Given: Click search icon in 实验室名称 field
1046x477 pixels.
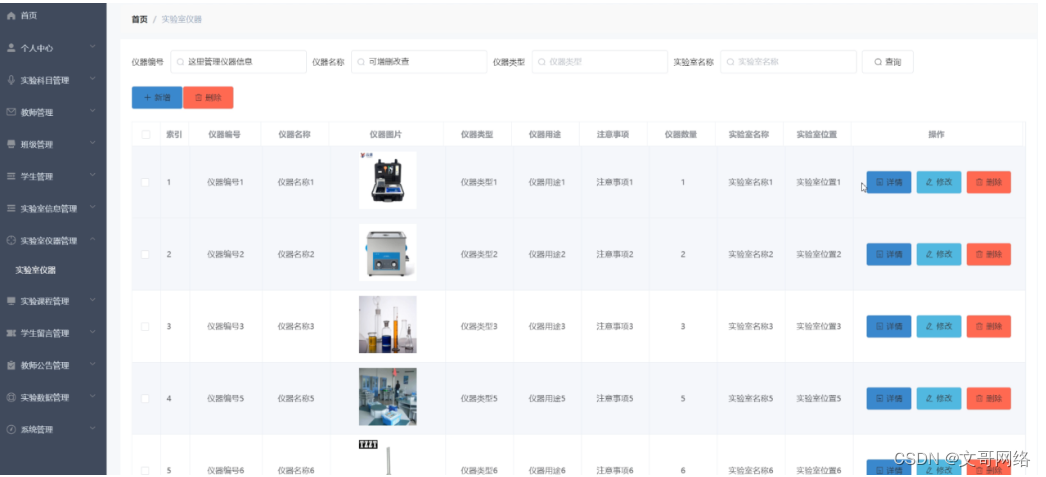Looking at the screenshot, I should point(730,62).
